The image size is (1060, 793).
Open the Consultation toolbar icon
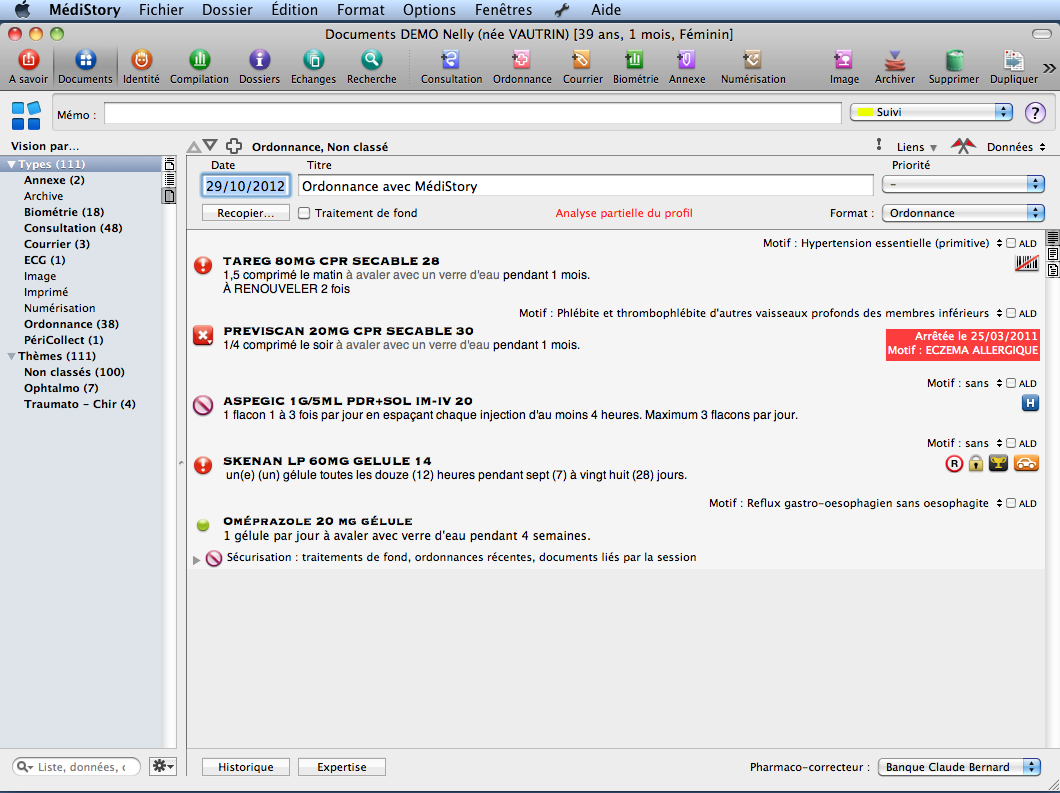pyautogui.click(x=451, y=61)
